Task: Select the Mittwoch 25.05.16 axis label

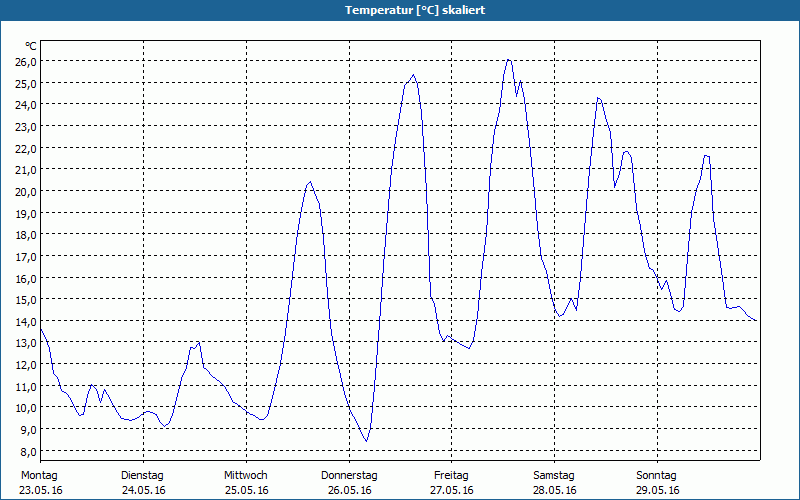Action: [246, 483]
